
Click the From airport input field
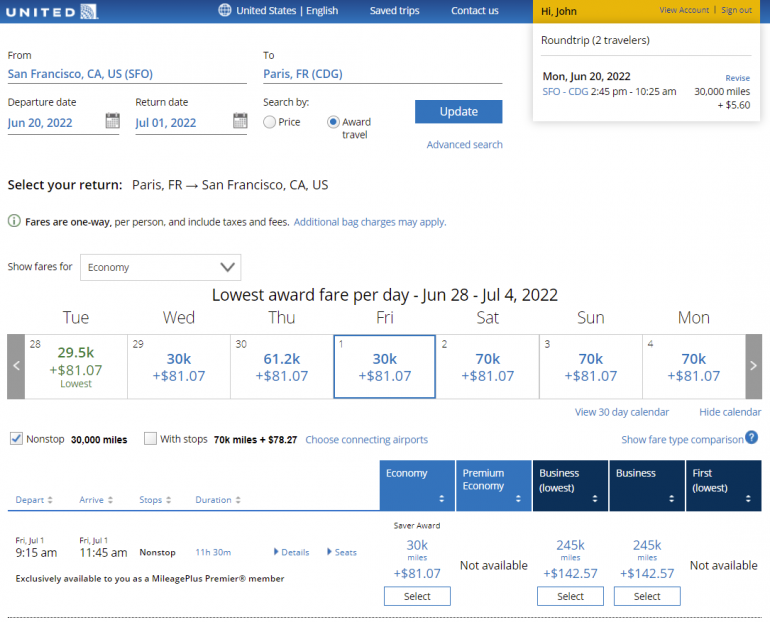coord(126,74)
